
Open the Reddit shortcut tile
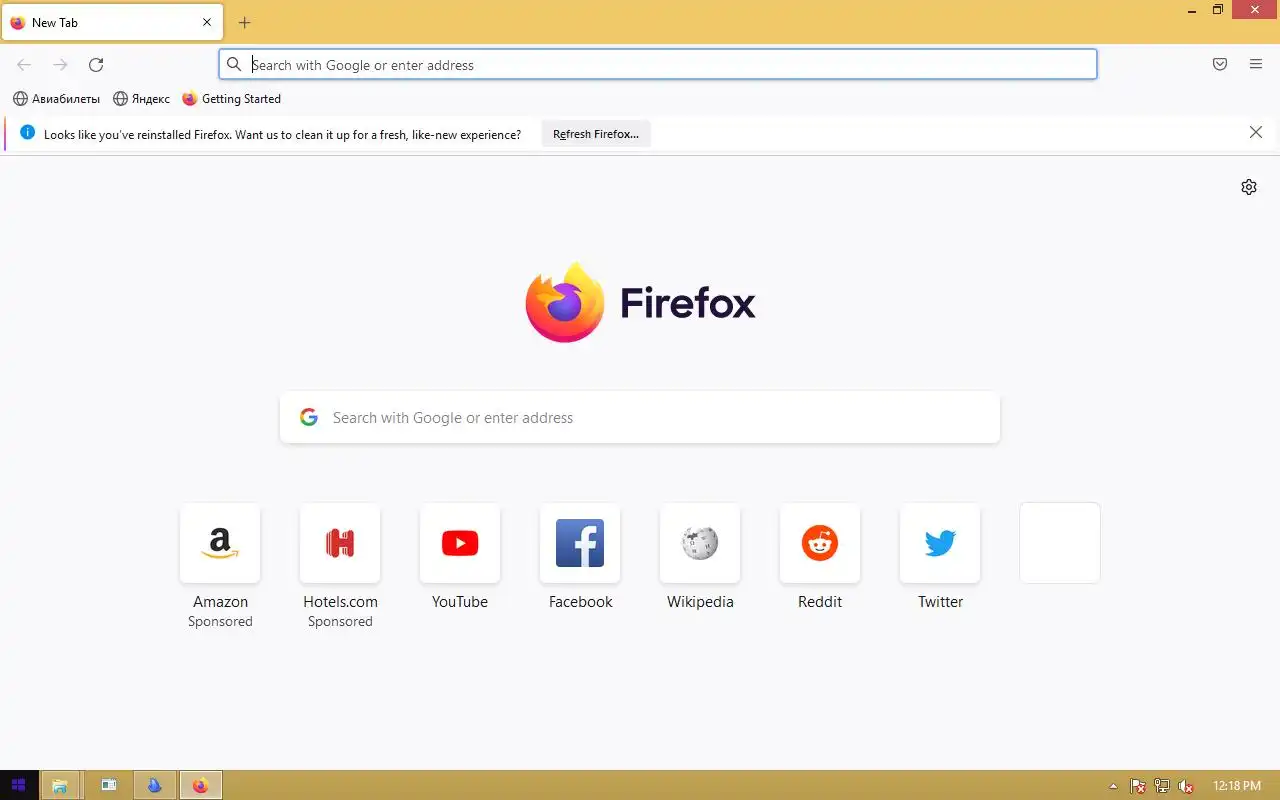tap(820, 543)
